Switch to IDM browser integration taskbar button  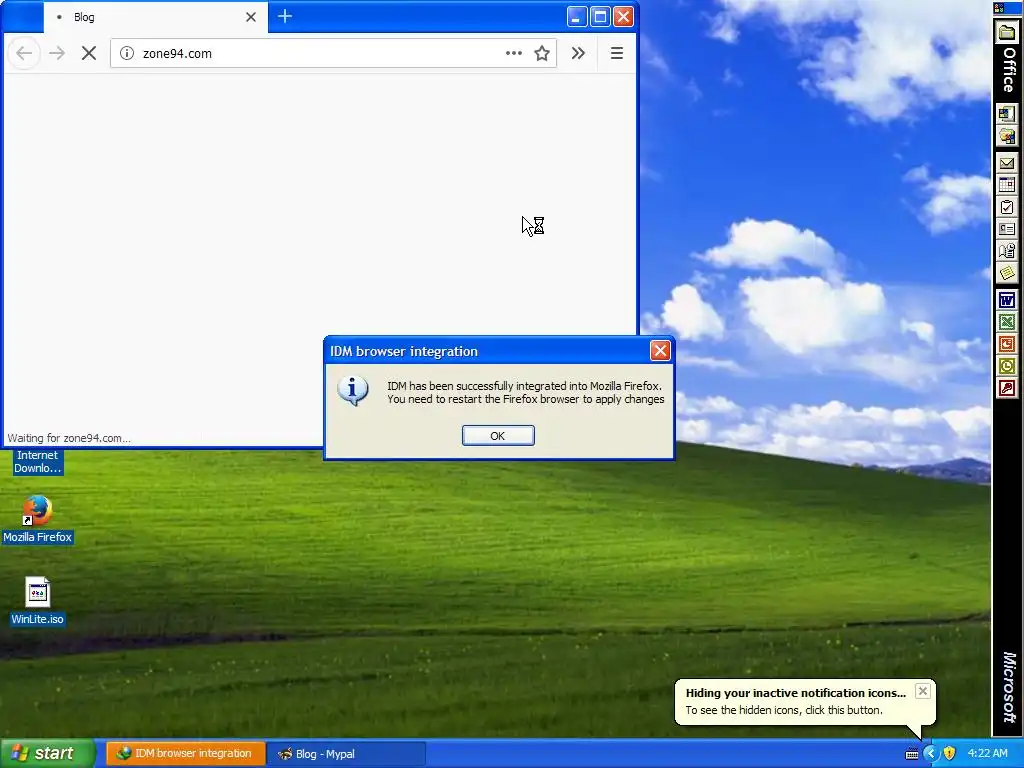pos(185,754)
